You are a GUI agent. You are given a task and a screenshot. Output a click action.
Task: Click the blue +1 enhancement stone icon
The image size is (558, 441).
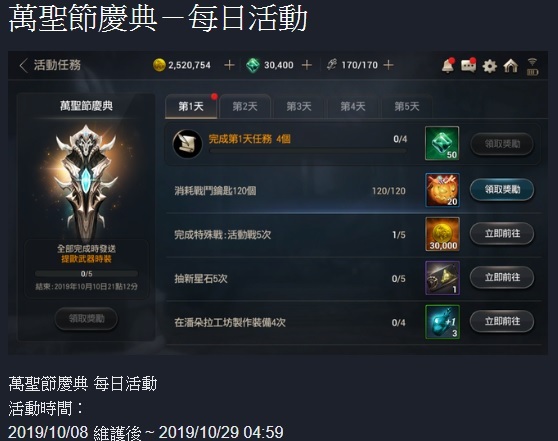coord(442,322)
